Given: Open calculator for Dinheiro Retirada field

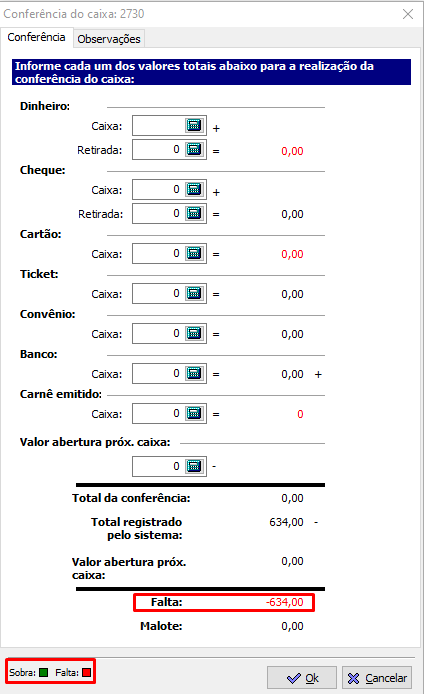Looking at the screenshot, I should click(x=195, y=150).
